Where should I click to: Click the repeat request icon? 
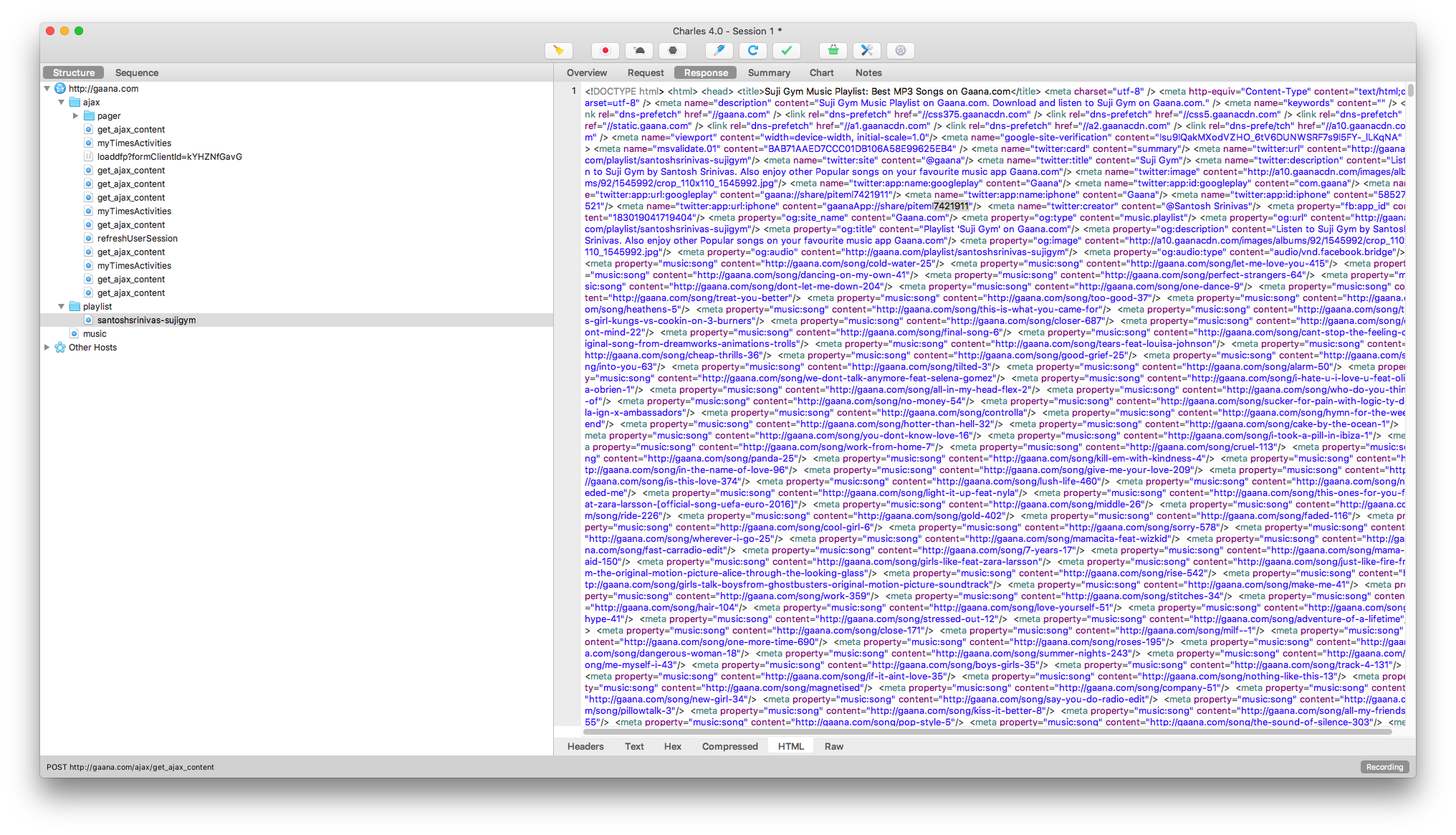(753, 50)
